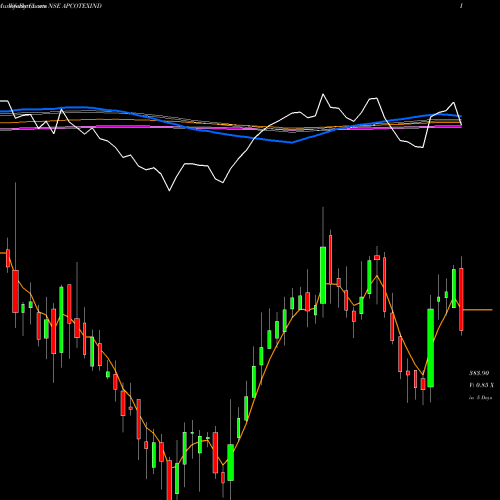Click the tallest green candlestick near the chart peak
This screenshot has height=500, width=500.
point(323,275)
